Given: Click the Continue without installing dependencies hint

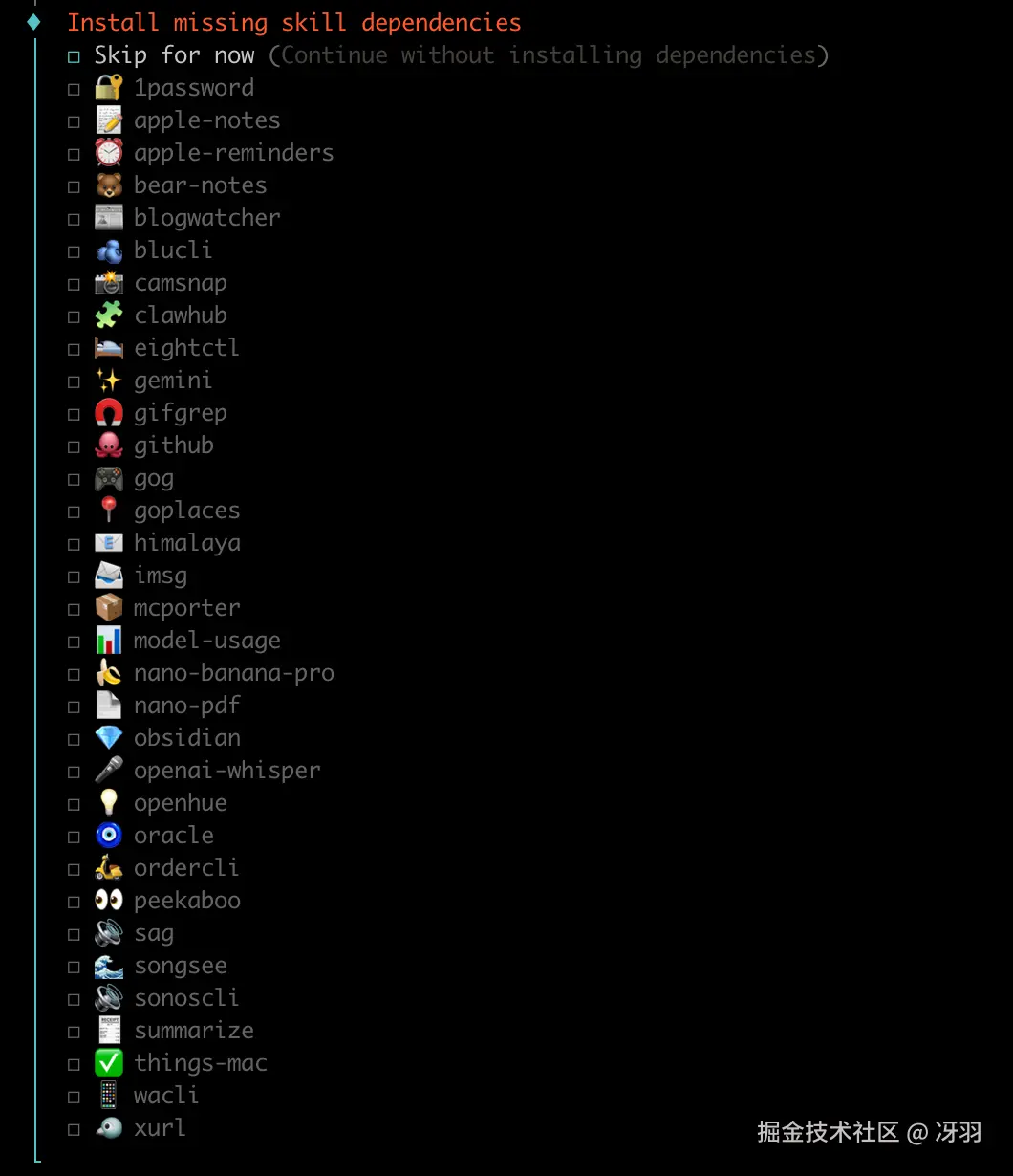Looking at the screenshot, I should (x=549, y=55).
